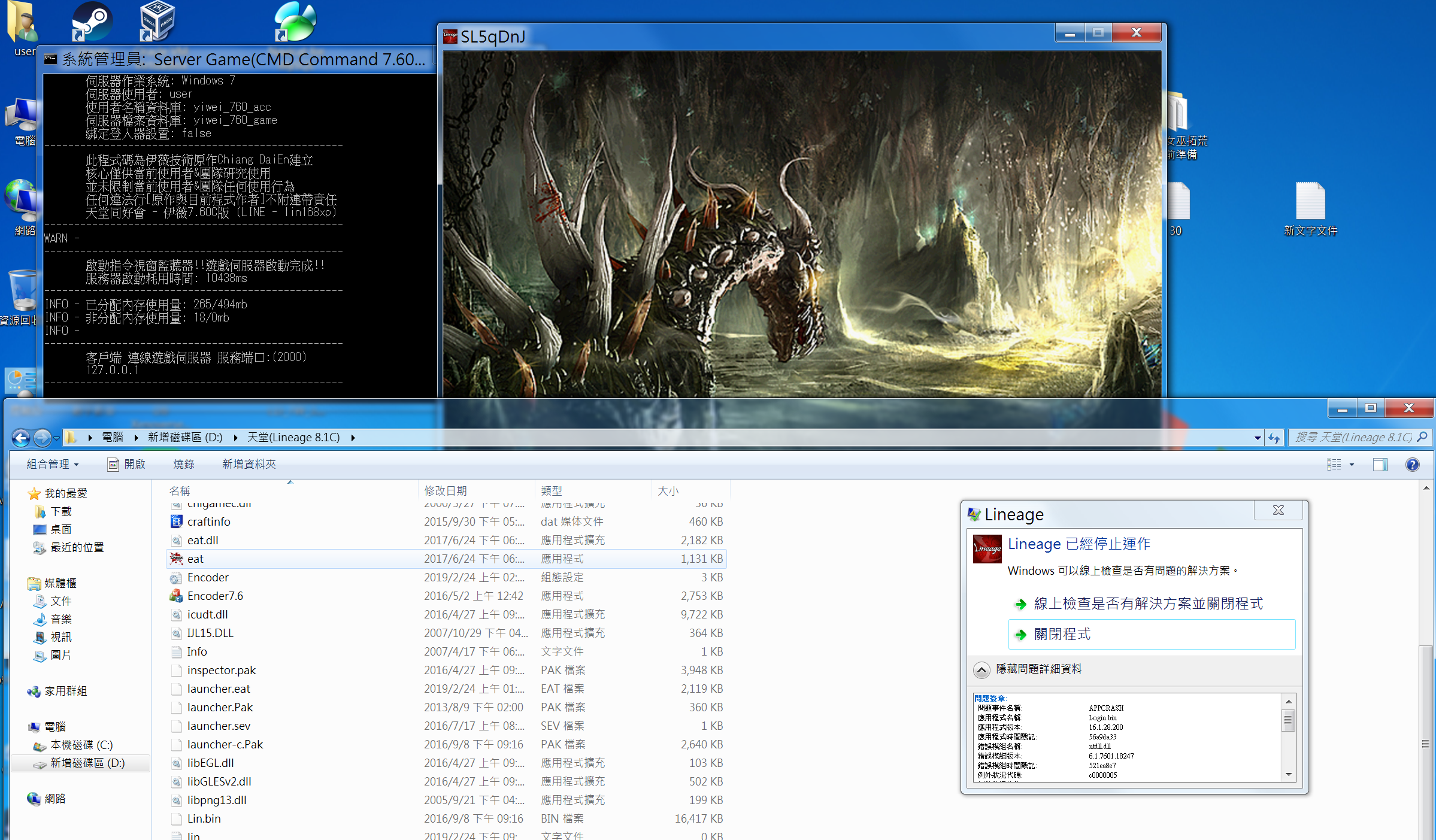Click the libpng13.dll file icon
Viewport: 1436px width, 840px height.
coord(176,800)
